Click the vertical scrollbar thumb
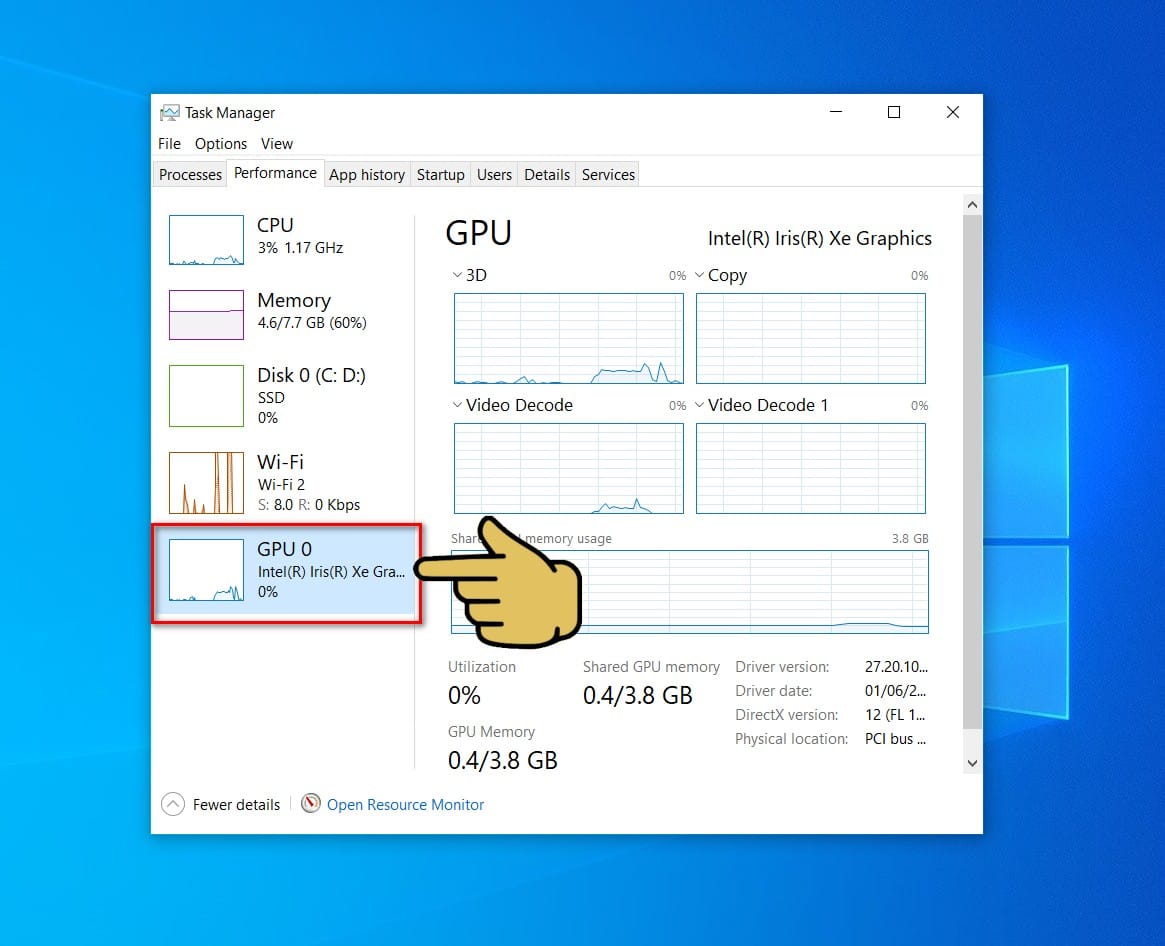 coord(972,472)
